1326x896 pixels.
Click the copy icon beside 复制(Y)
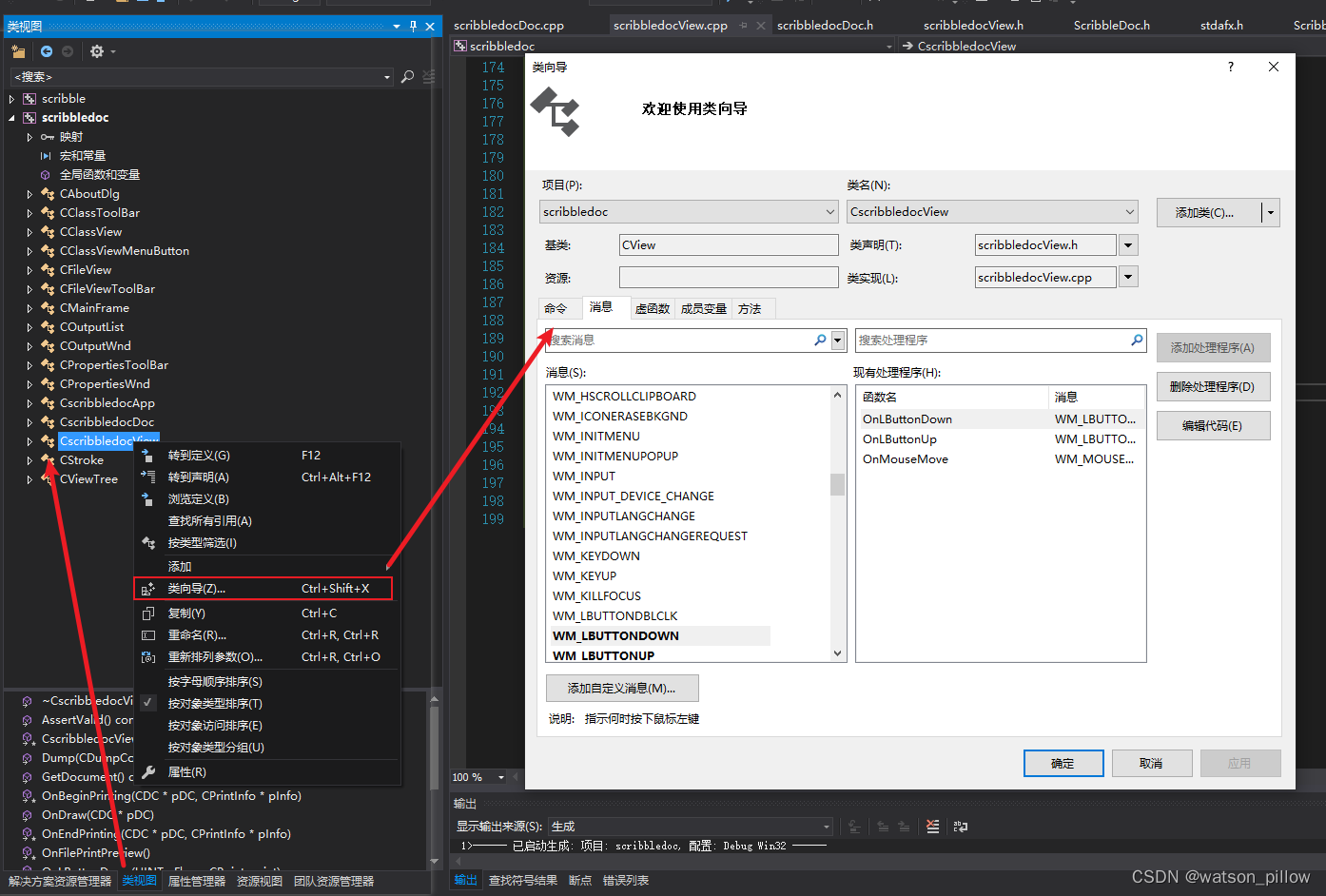pos(148,614)
